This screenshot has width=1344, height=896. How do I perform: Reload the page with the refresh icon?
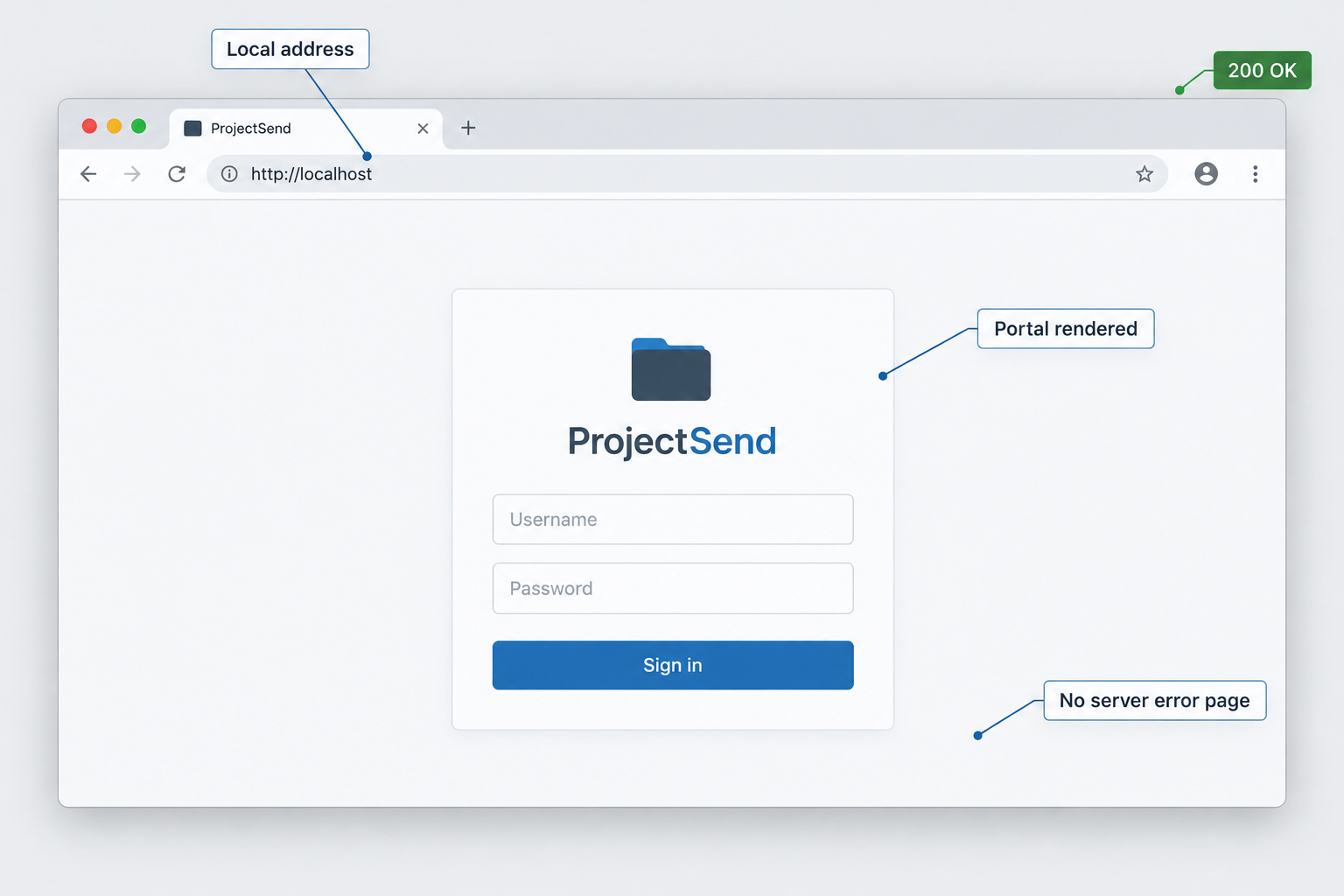click(x=177, y=174)
